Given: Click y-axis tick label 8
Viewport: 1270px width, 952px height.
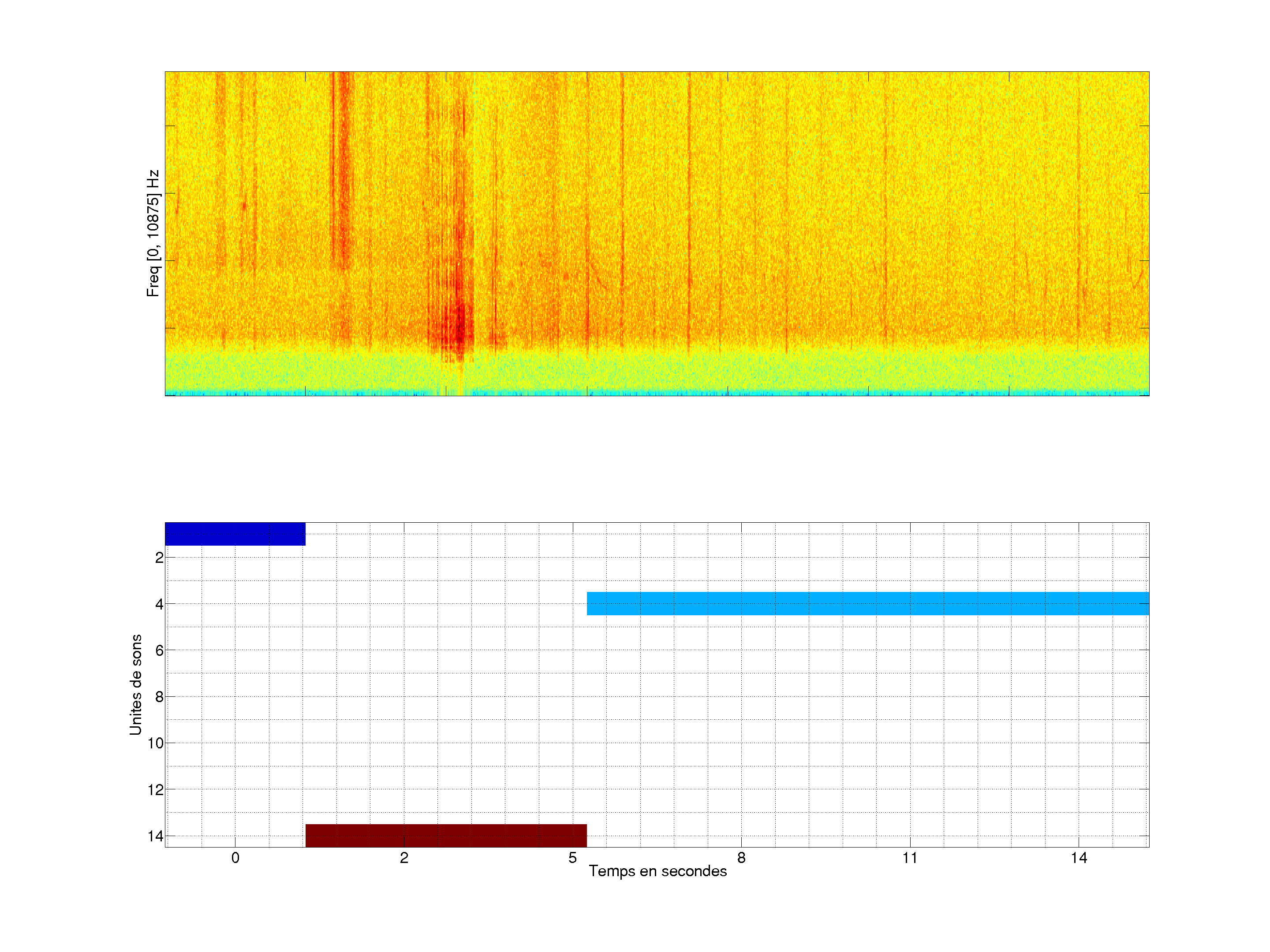Looking at the screenshot, I should [159, 697].
